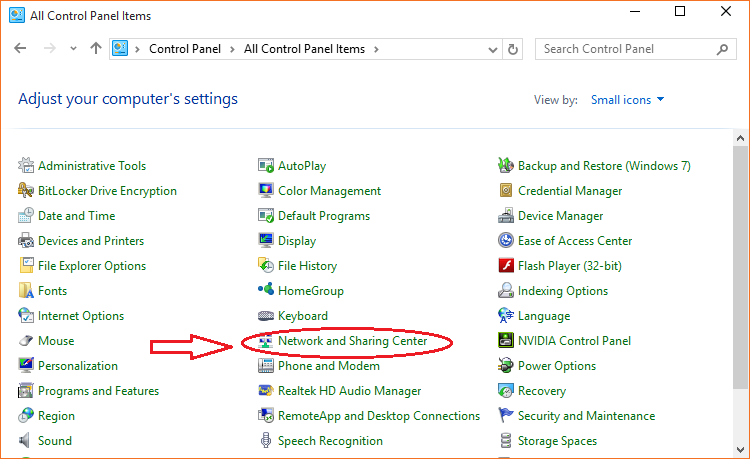Click the Mouse icon
The width and height of the screenshot is (750, 459).
pos(26,340)
